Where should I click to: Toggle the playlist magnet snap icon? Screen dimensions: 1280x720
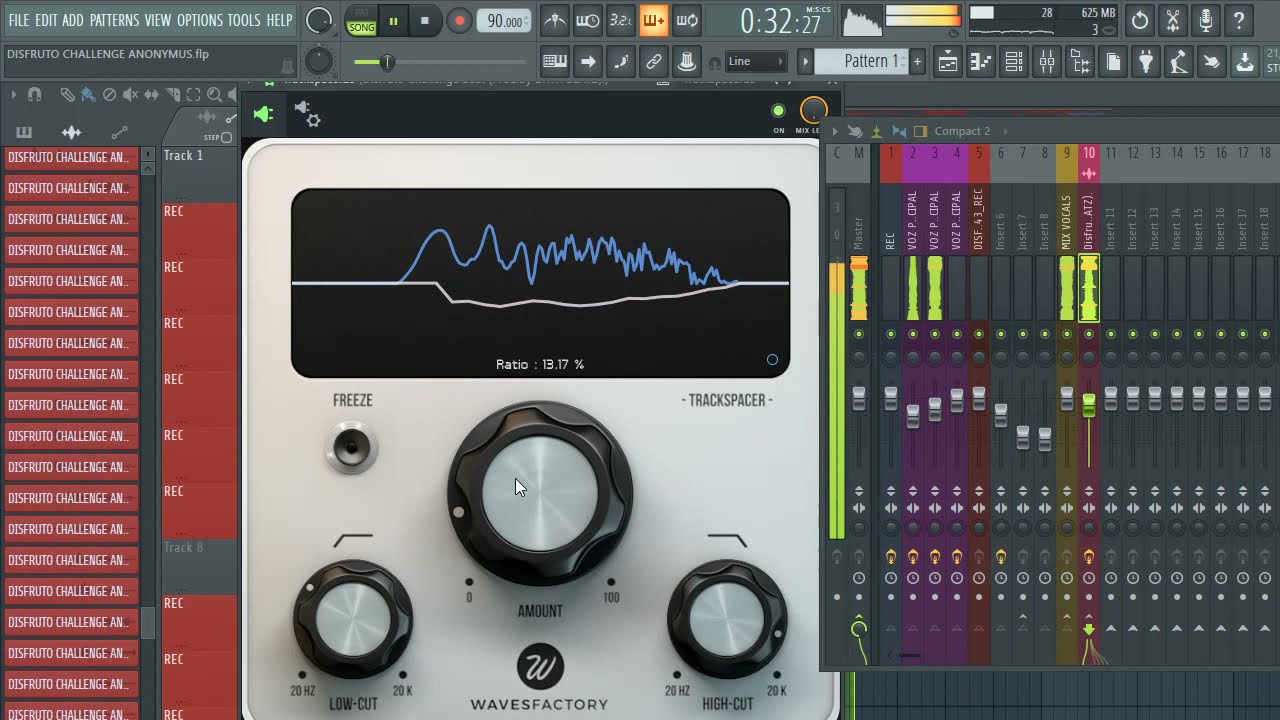coord(34,95)
